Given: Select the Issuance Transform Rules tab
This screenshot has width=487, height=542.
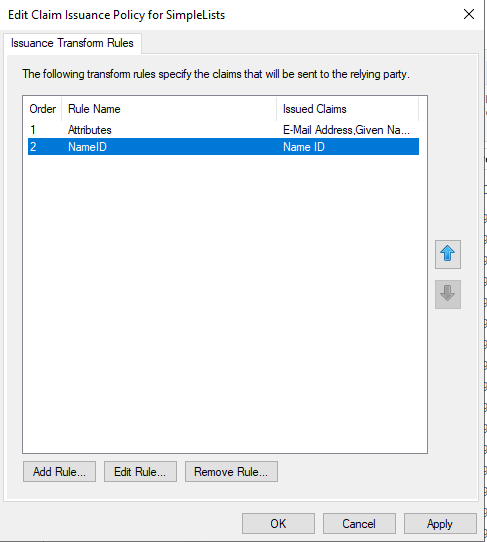Looking at the screenshot, I should [72, 43].
